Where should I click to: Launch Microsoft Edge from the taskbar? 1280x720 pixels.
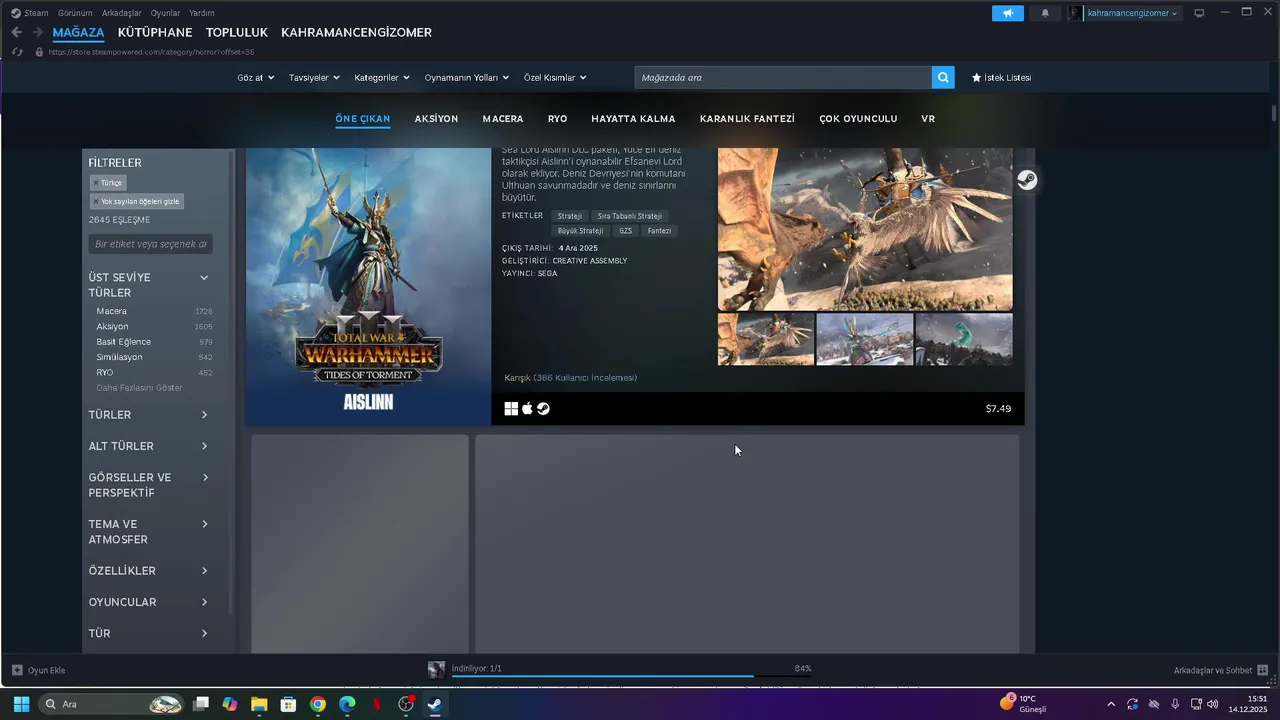[x=347, y=704]
